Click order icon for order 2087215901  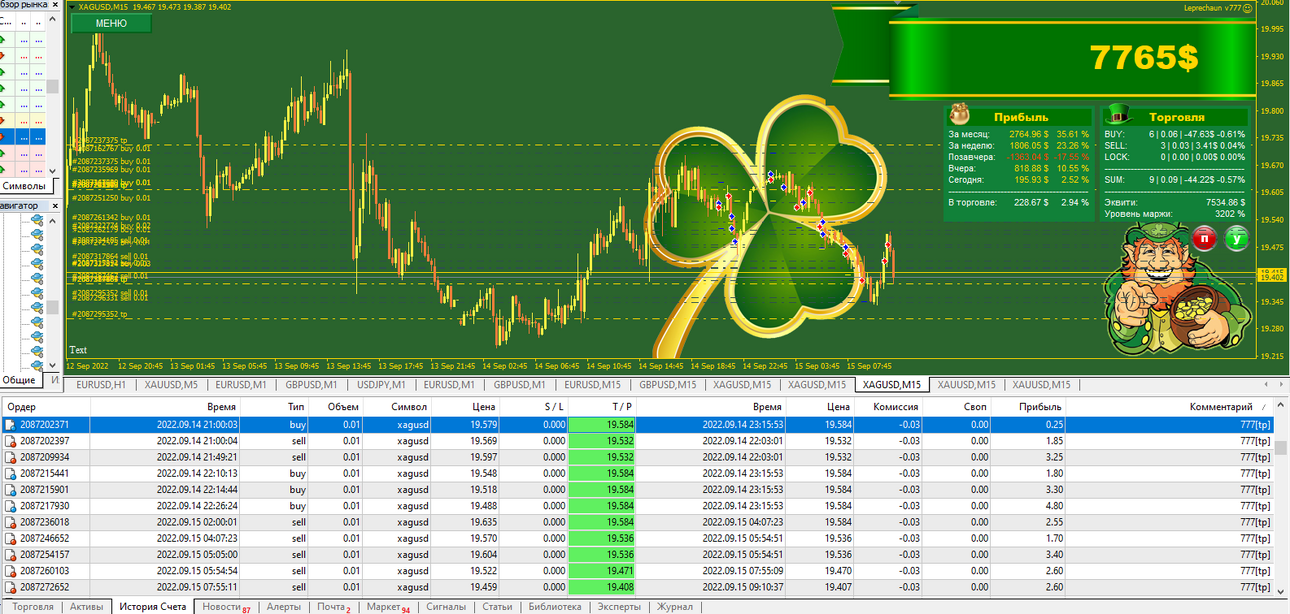click(11, 490)
